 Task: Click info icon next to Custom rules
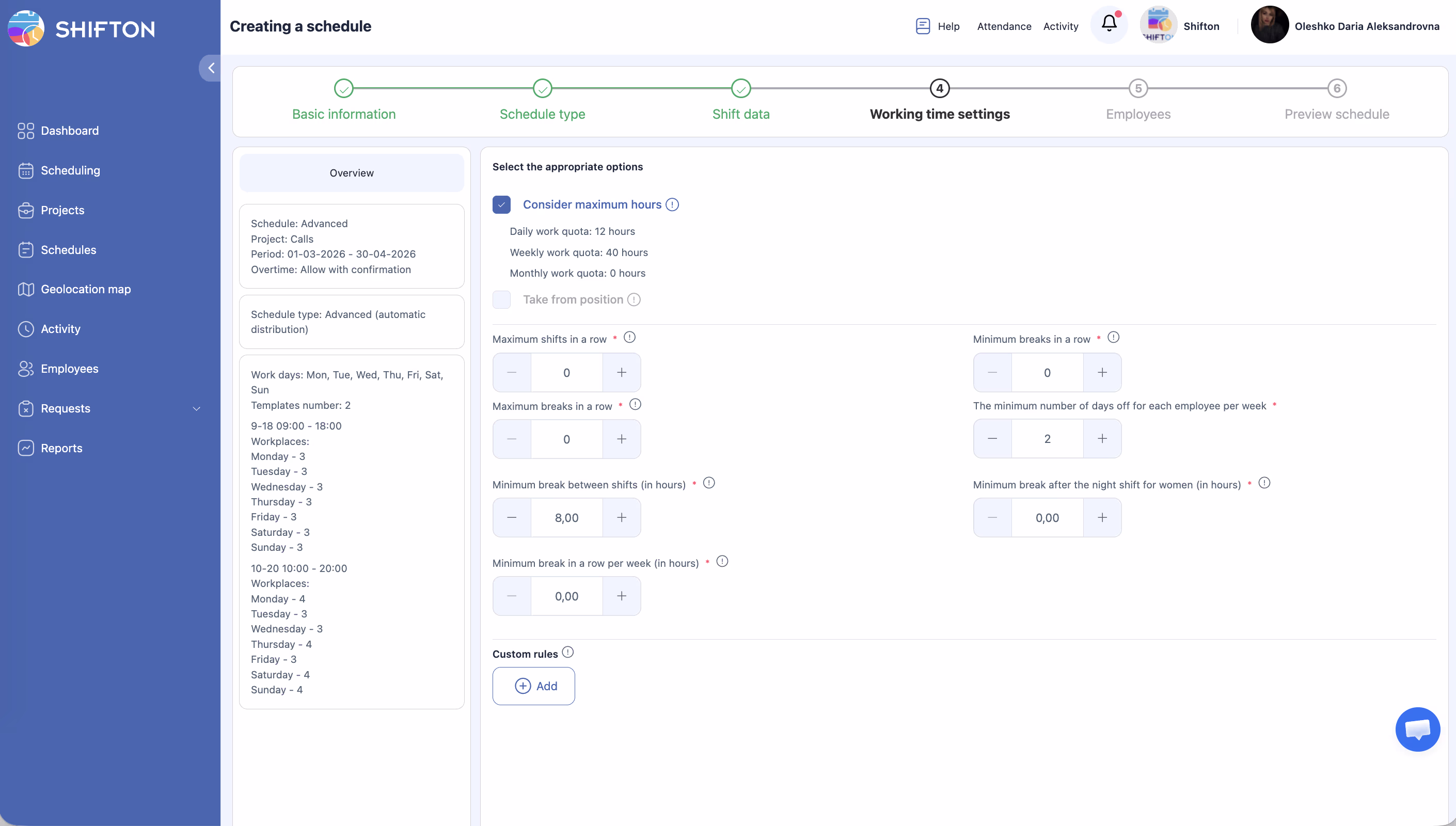point(568,653)
